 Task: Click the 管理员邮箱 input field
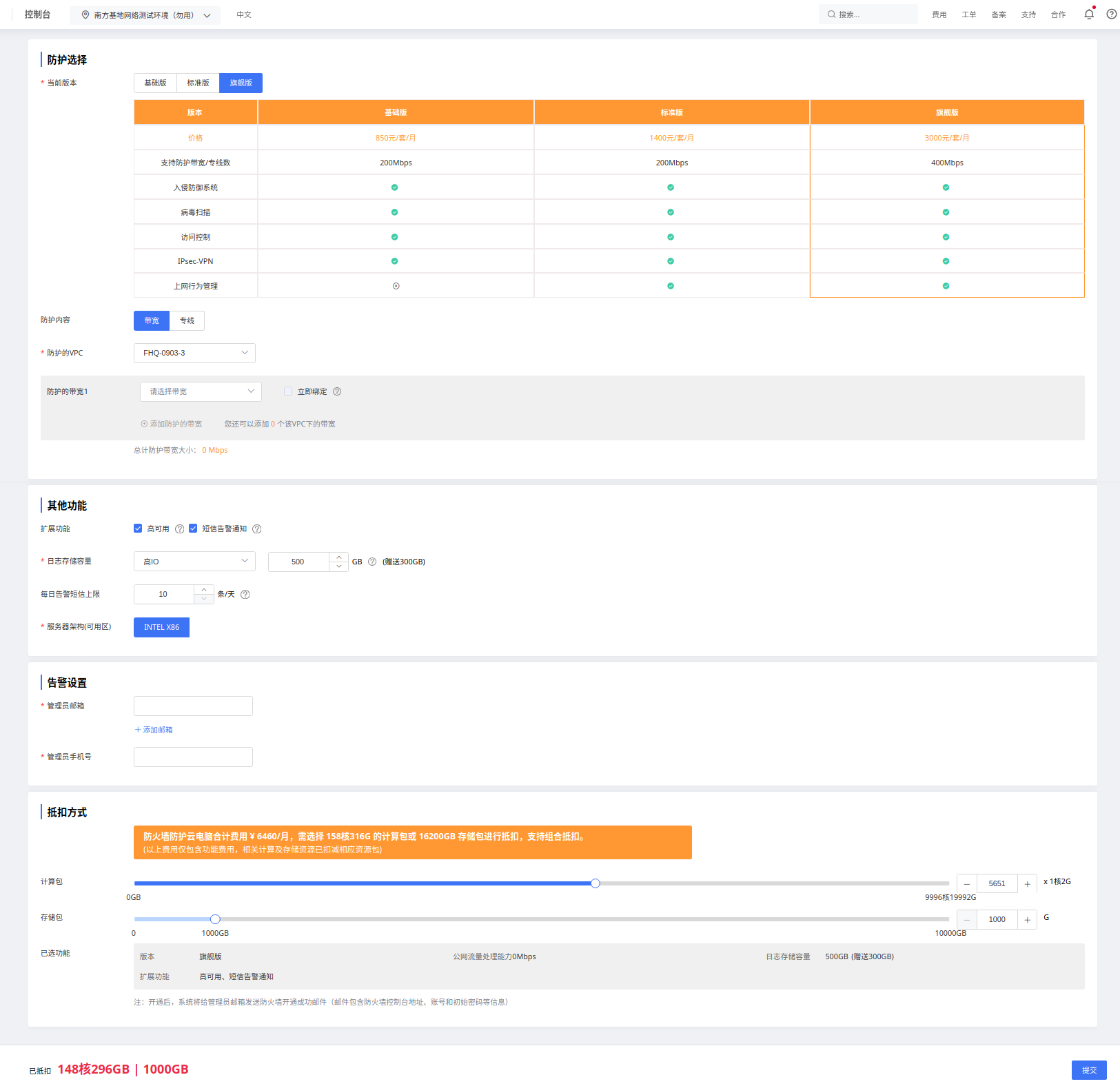point(193,706)
